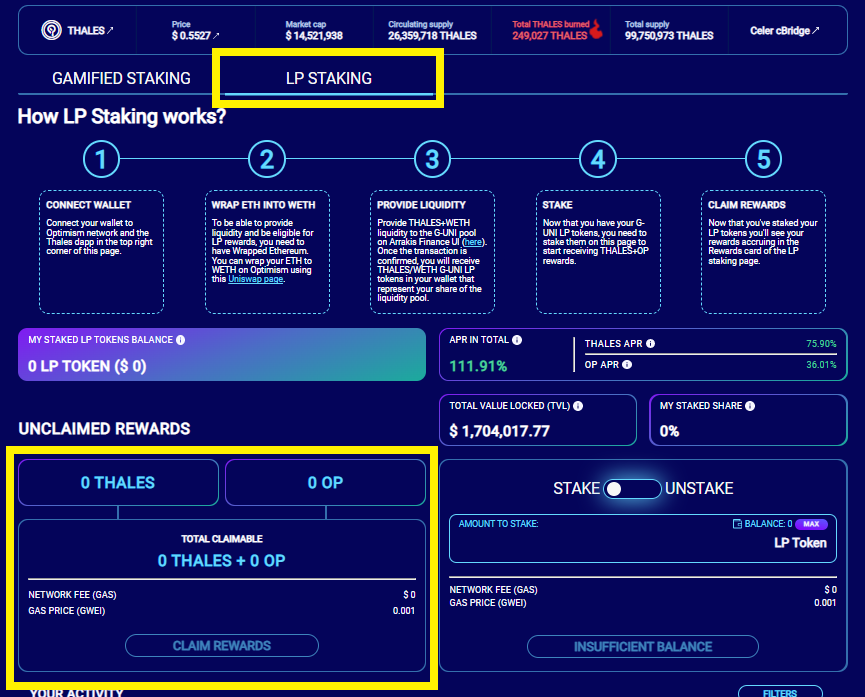Click the 36.01% OP APR value
The image size is (865, 697).
(821, 365)
